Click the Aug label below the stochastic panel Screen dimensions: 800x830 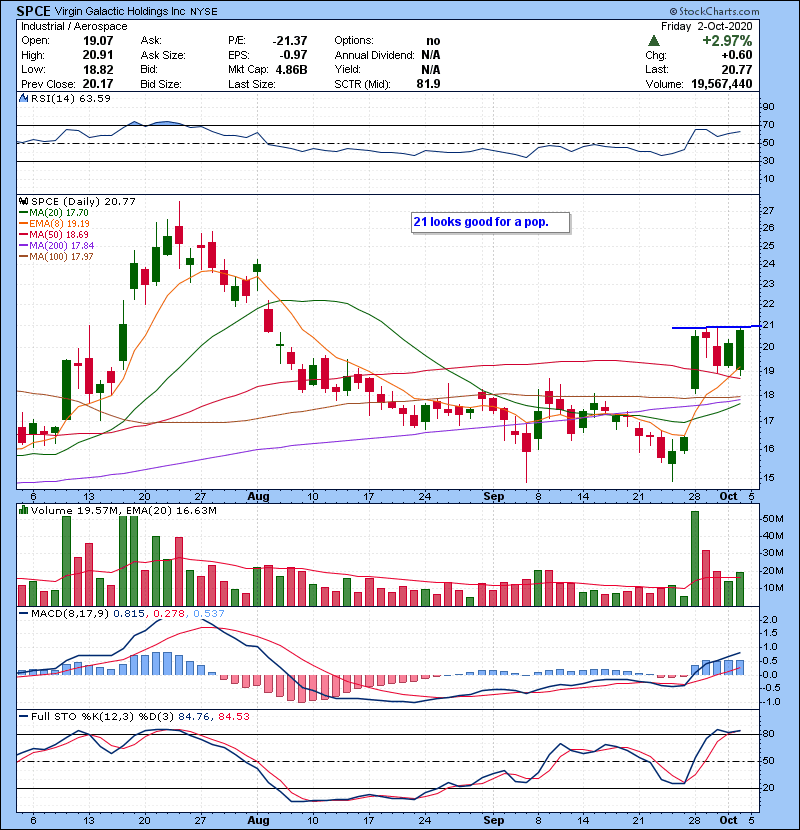coord(258,820)
